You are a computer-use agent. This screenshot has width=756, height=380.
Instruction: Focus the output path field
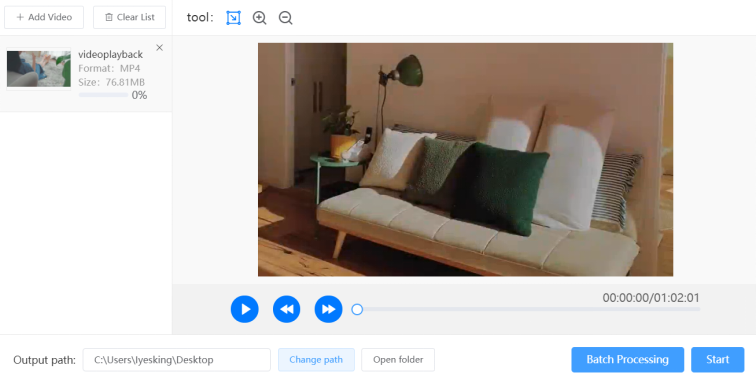[x=176, y=360]
